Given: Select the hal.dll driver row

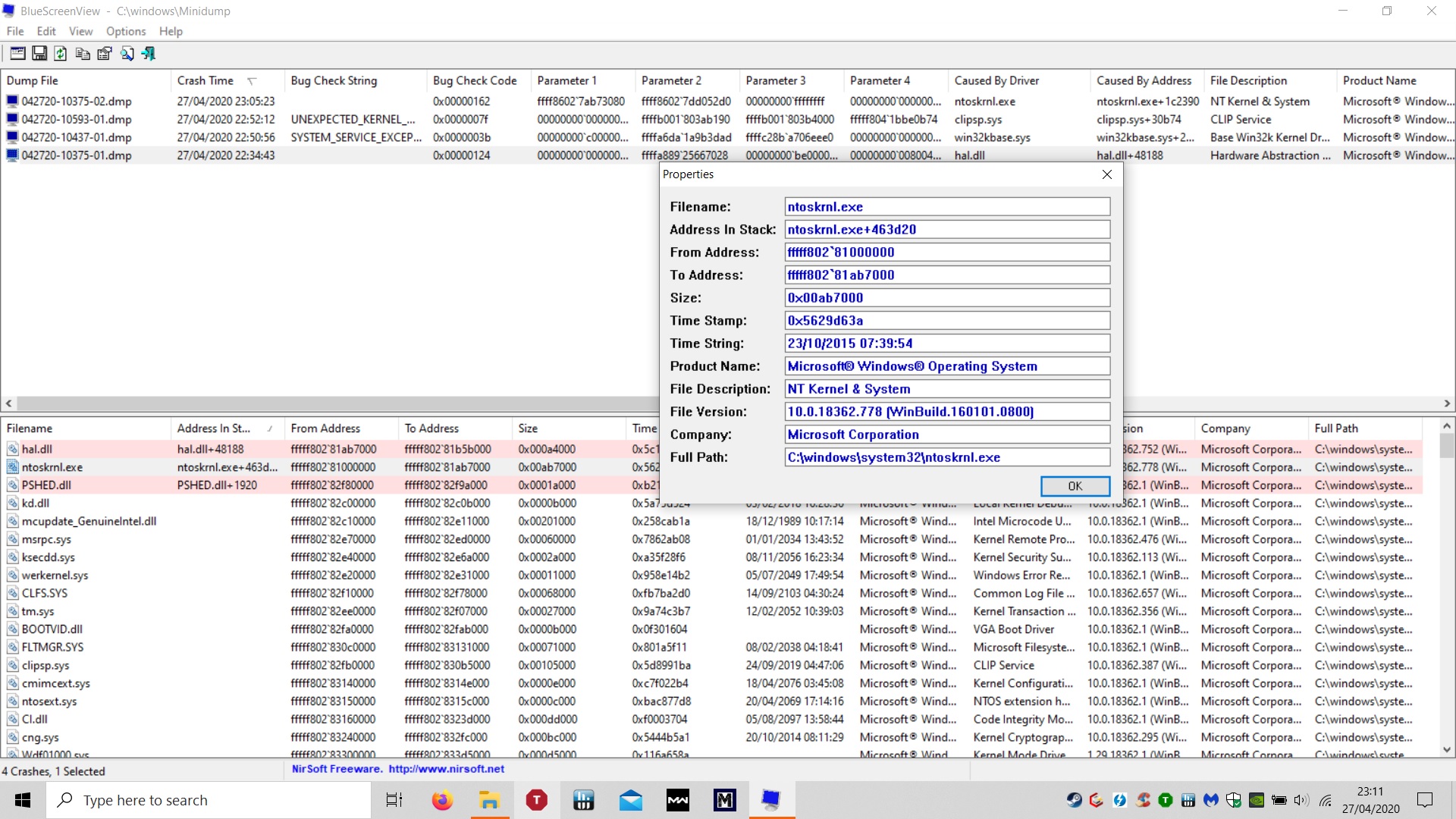Looking at the screenshot, I should tap(330, 450).
